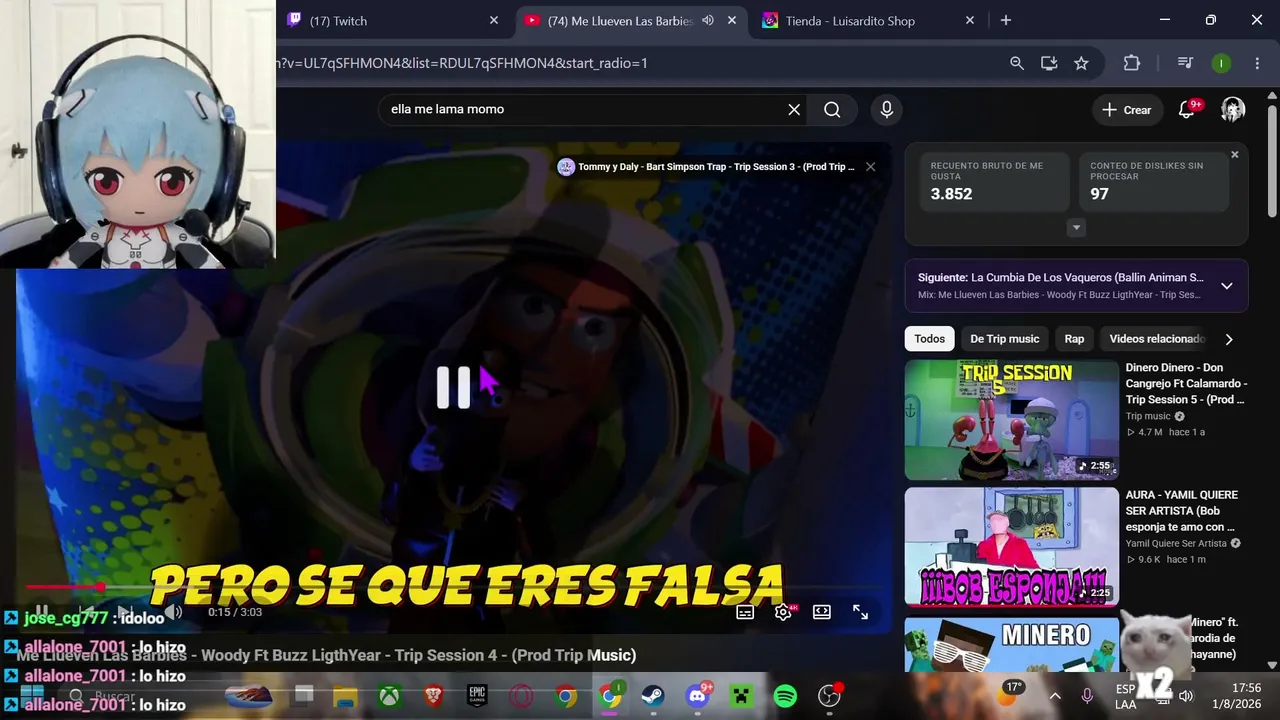Open the Opera browser taskbar icon

521,696
